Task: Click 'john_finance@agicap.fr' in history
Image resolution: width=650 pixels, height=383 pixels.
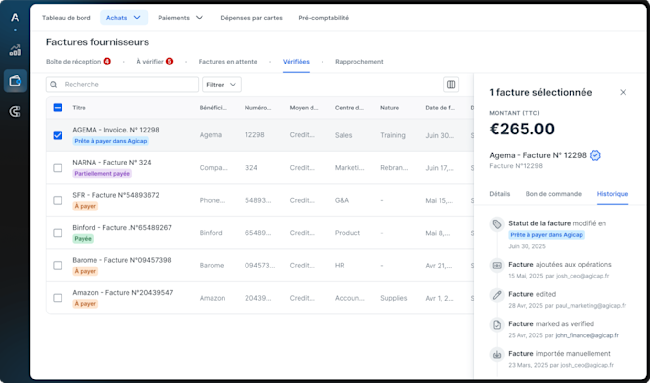Action: [x=587, y=335]
